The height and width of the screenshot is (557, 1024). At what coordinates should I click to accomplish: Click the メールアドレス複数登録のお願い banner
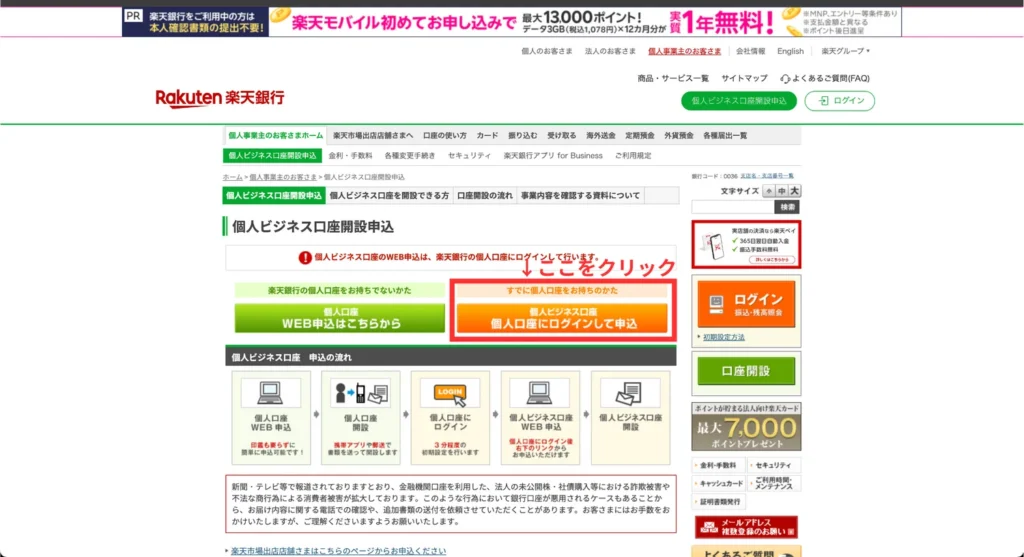746,527
